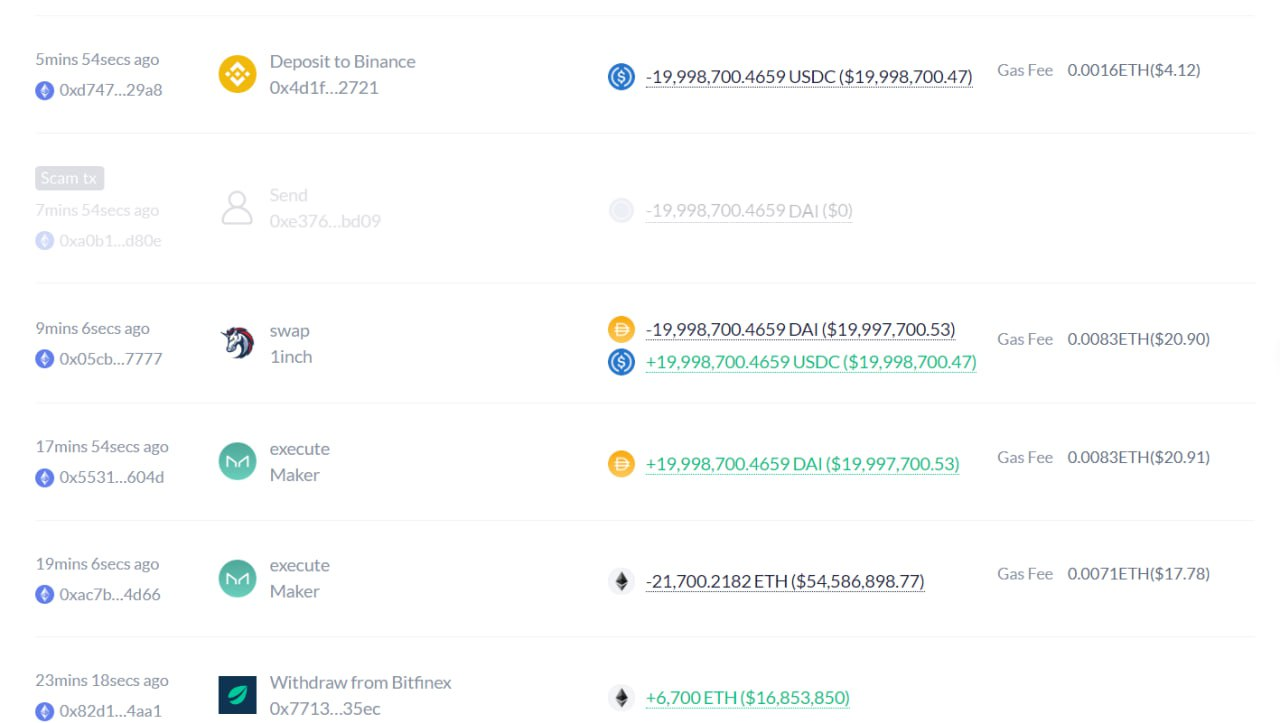The image size is (1280, 723).
Task: Click the 1inch unicorn logo icon
Action: [x=237, y=343]
